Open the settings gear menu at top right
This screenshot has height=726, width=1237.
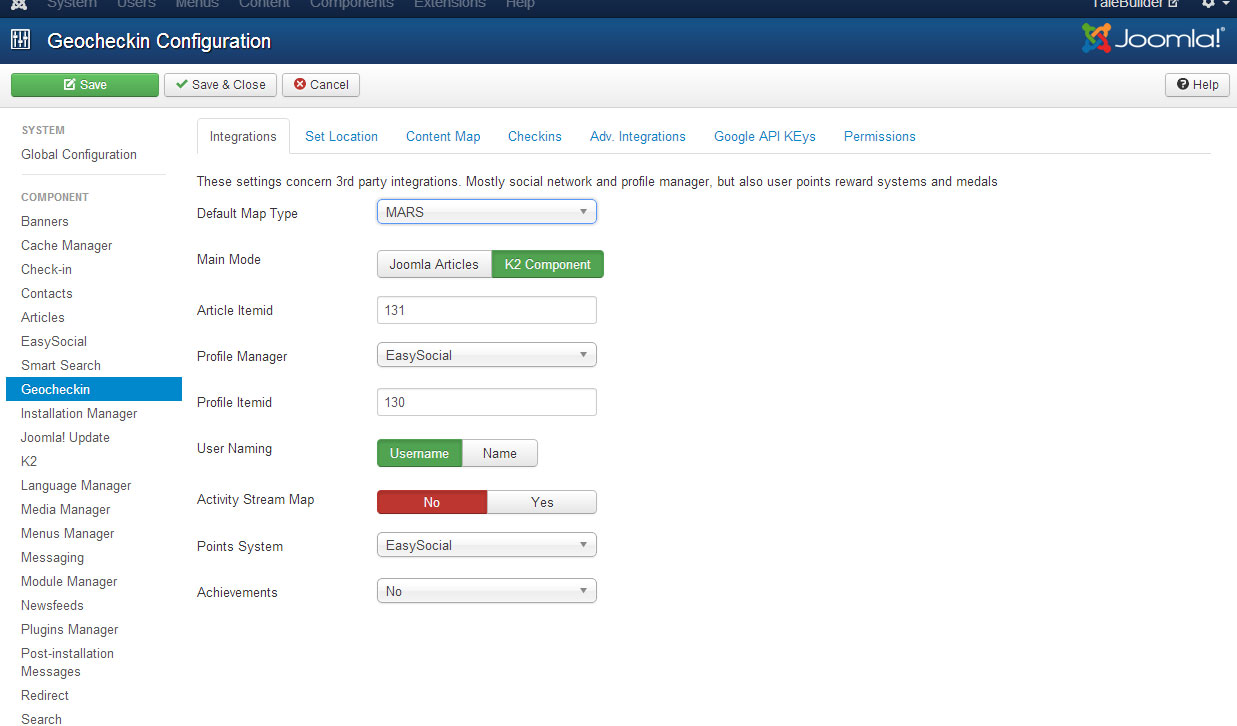1214,4
